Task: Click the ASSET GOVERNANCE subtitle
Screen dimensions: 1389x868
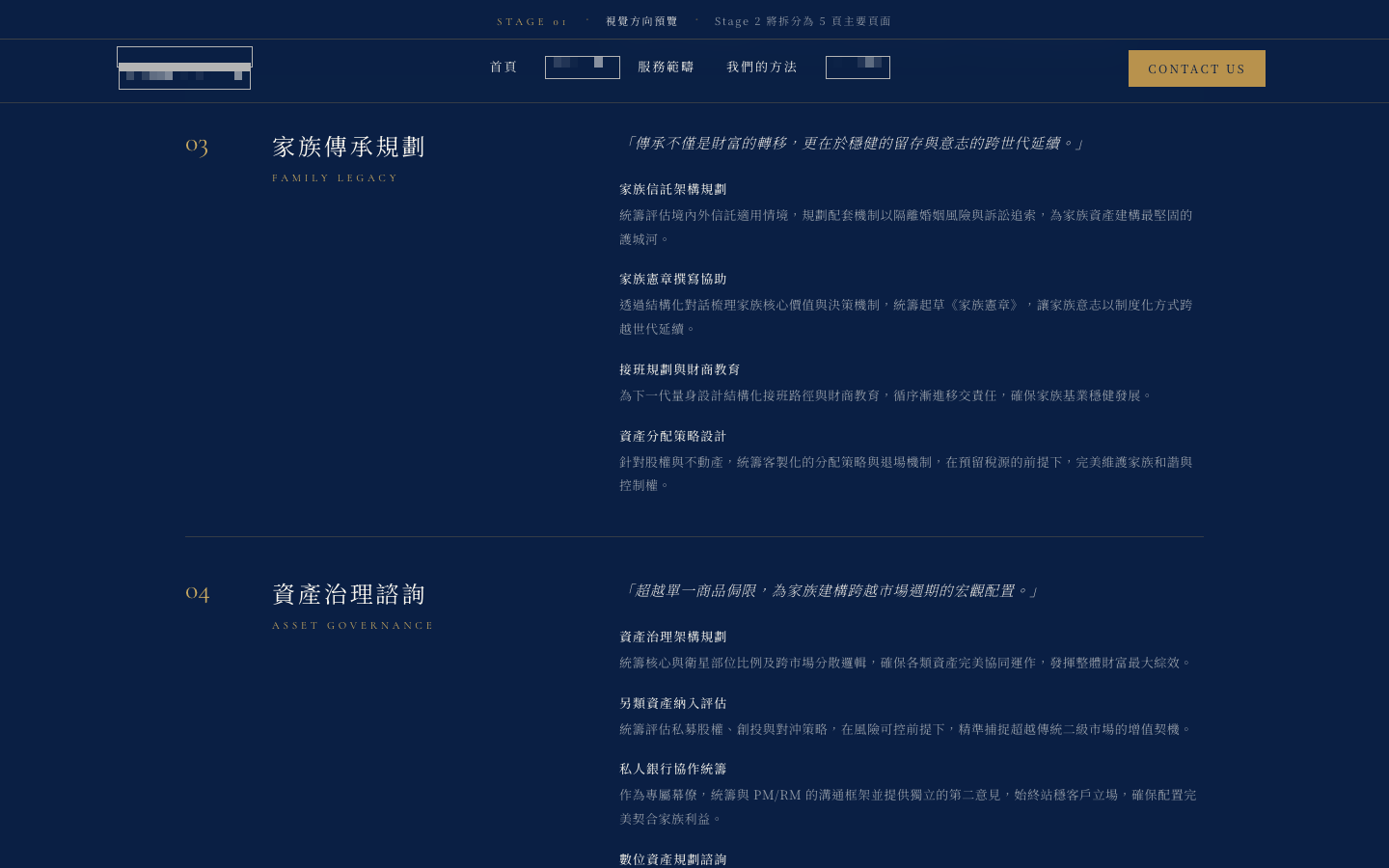Action: (x=353, y=625)
